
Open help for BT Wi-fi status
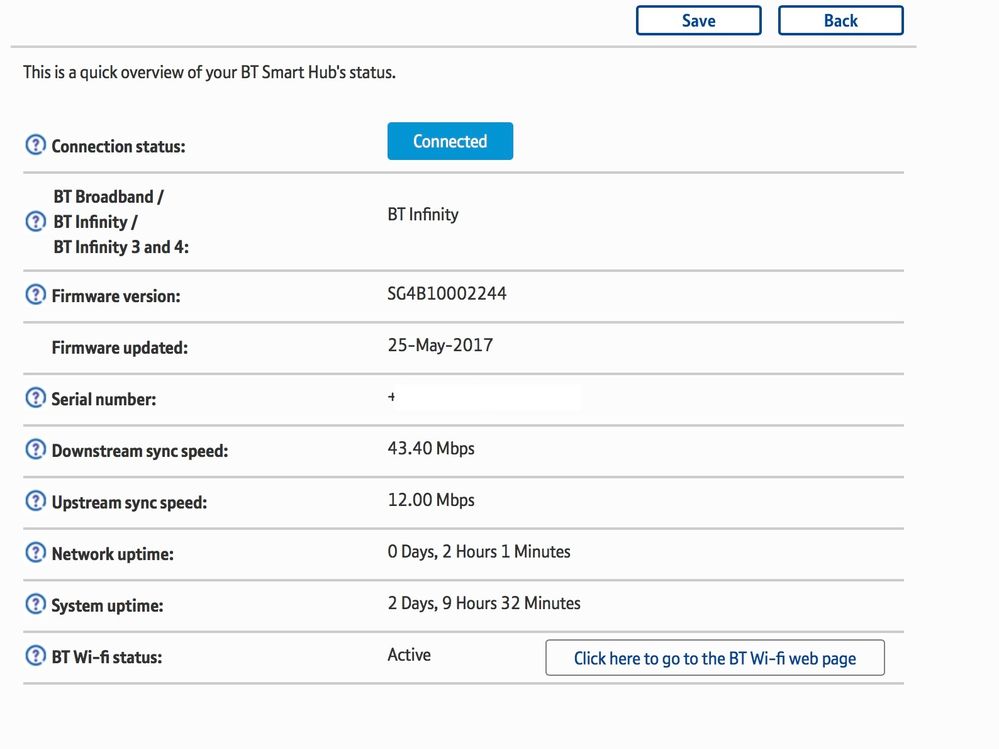(x=36, y=655)
